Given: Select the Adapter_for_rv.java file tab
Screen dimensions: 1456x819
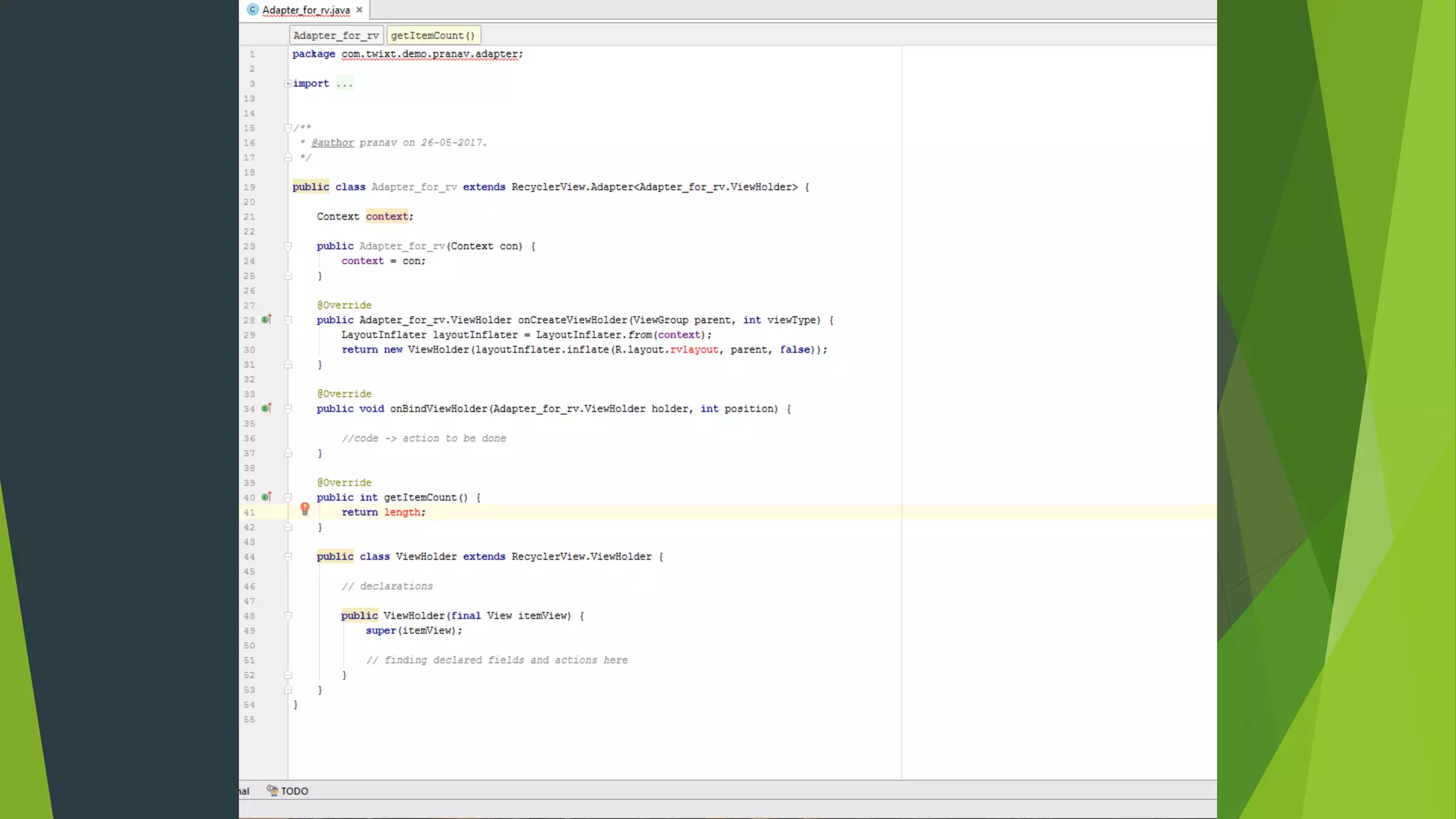Looking at the screenshot, I should click(x=306, y=10).
